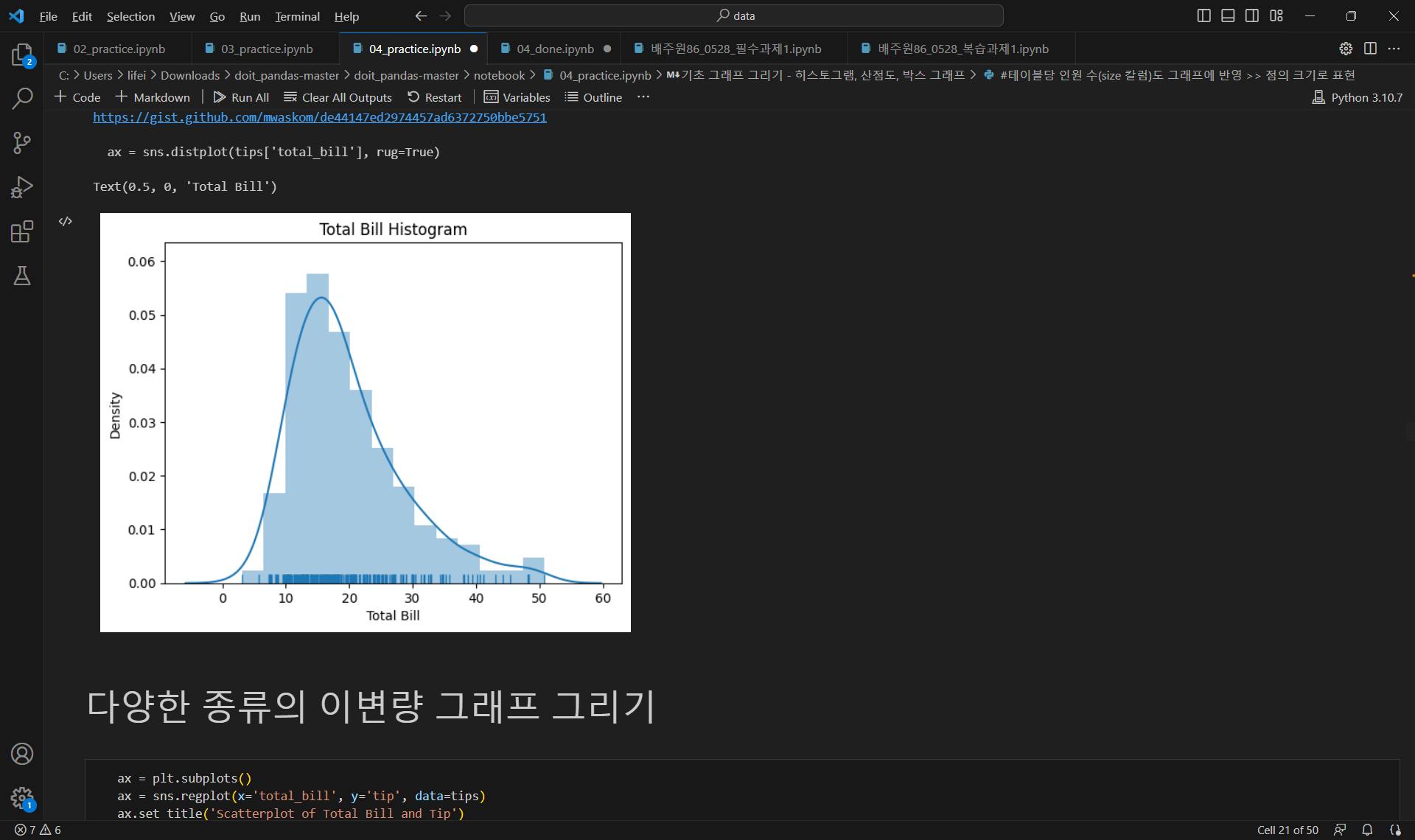The height and width of the screenshot is (840, 1415).
Task: Open Run and Debug view
Action: tap(22, 187)
